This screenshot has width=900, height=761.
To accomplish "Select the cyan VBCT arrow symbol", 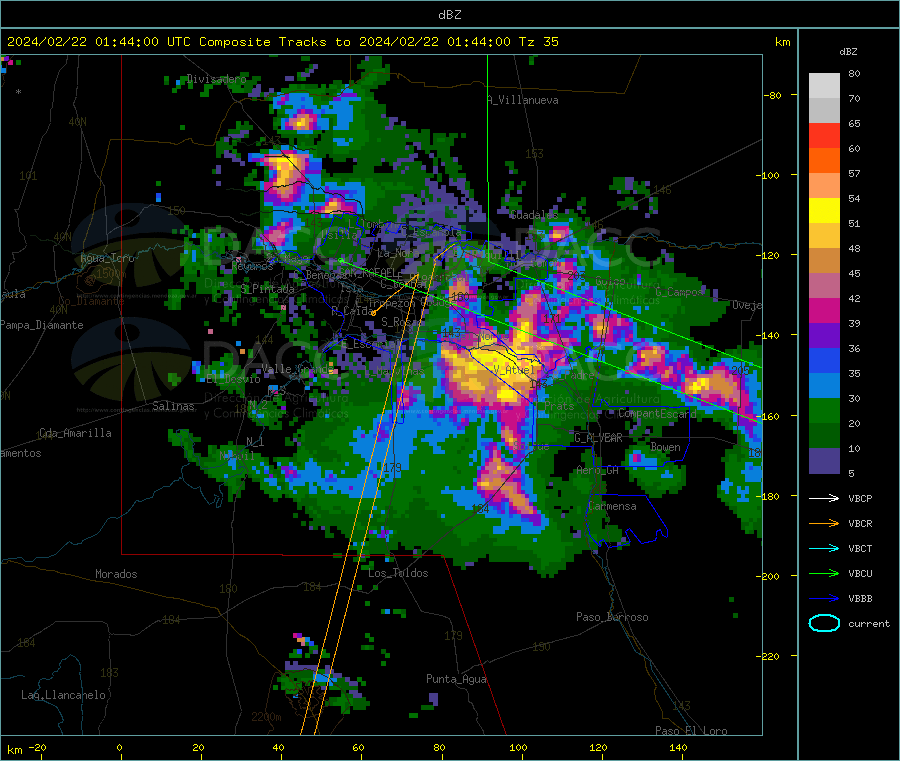I will (x=824, y=548).
